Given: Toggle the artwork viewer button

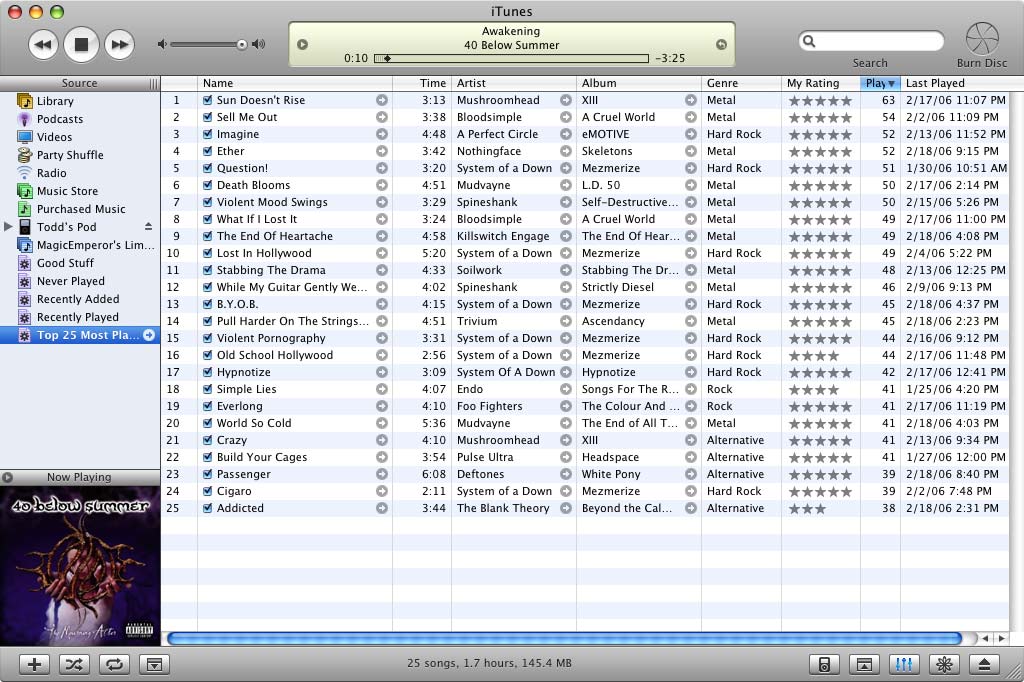Looking at the screenshot, I should coord(154,664).
